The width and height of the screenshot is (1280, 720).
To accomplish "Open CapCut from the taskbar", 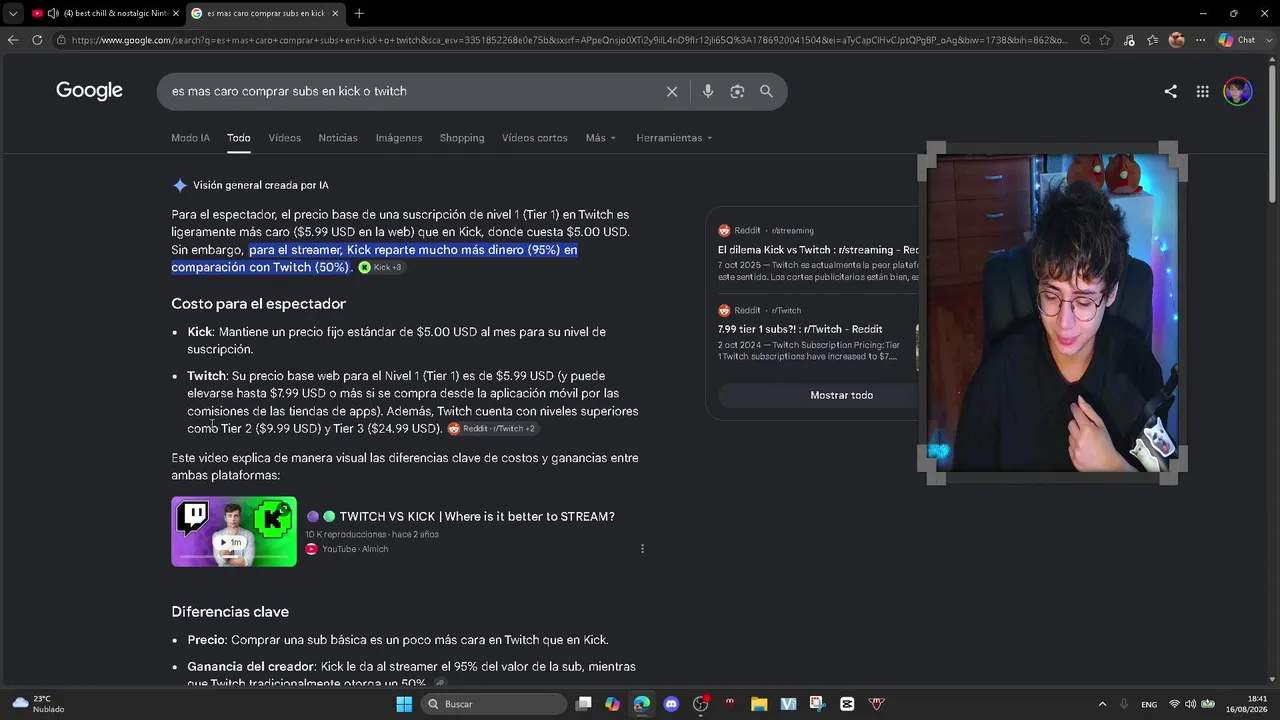I will 847,704.
